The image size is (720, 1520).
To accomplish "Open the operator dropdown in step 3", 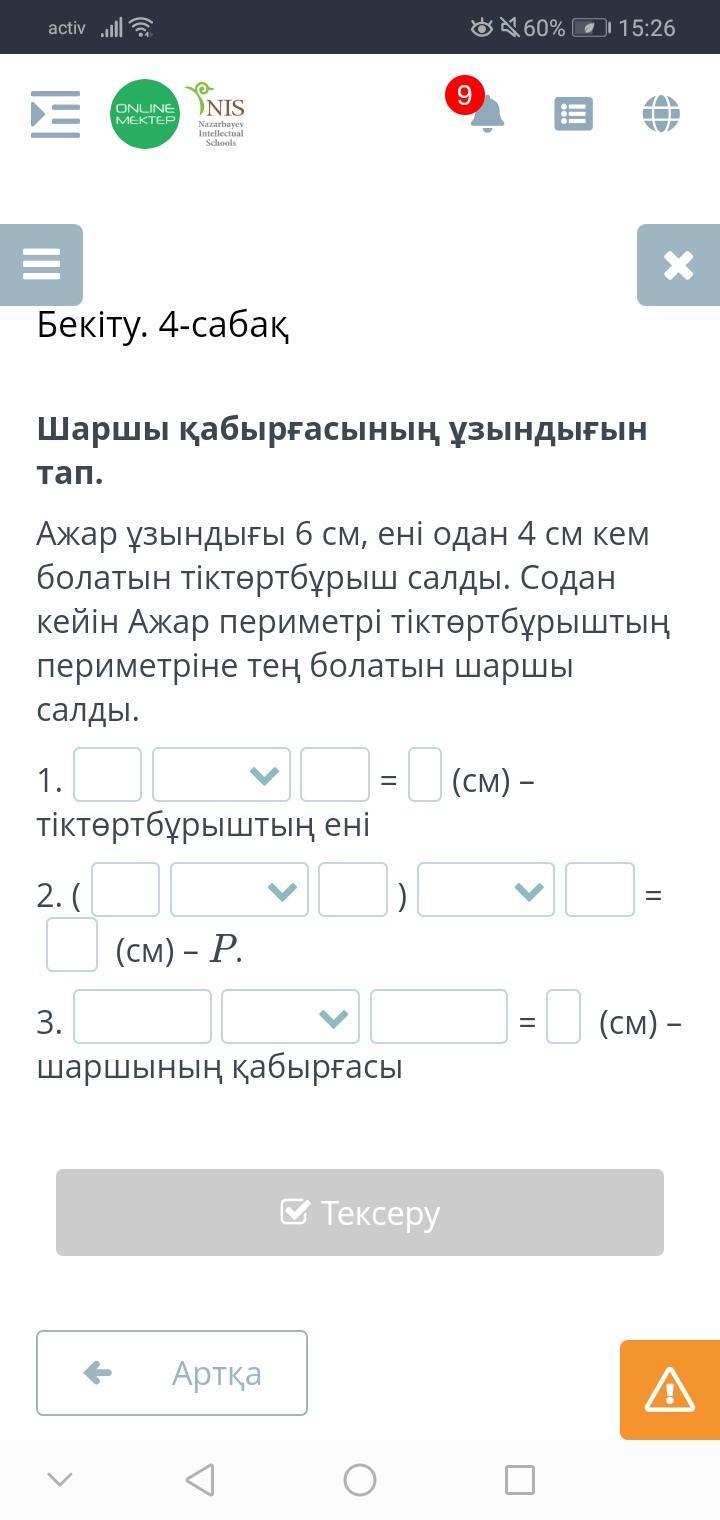I will point(290,1017).
